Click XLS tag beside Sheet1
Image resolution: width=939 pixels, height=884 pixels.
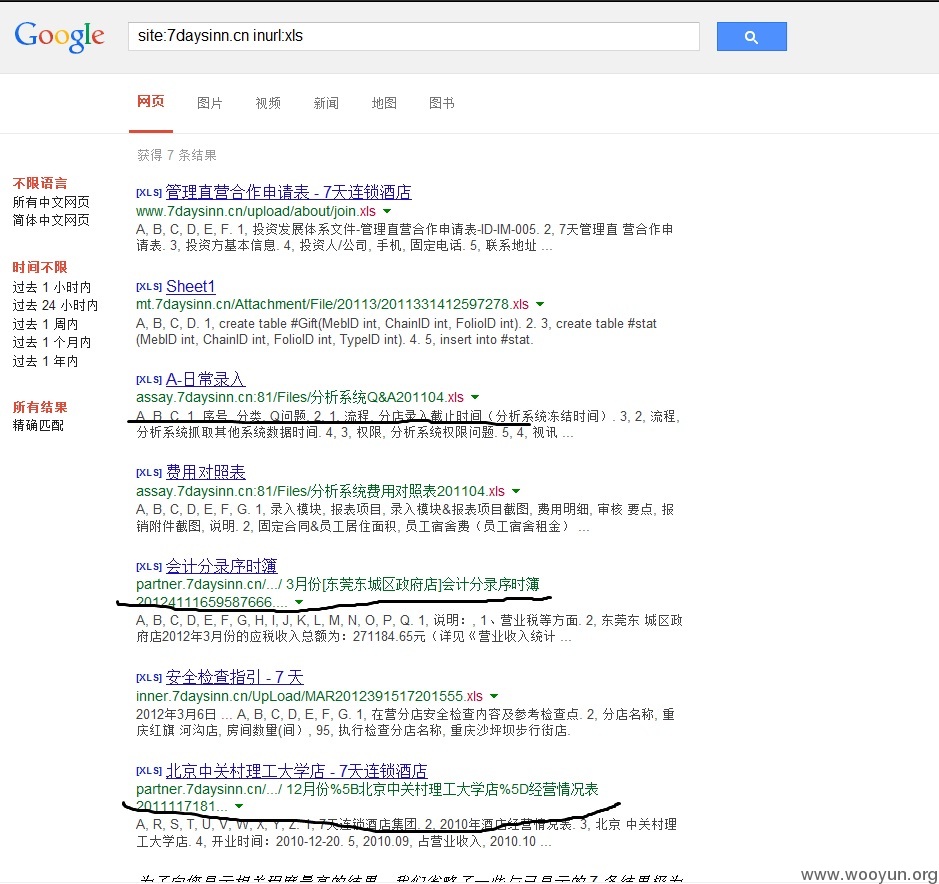tap(149, 286)
